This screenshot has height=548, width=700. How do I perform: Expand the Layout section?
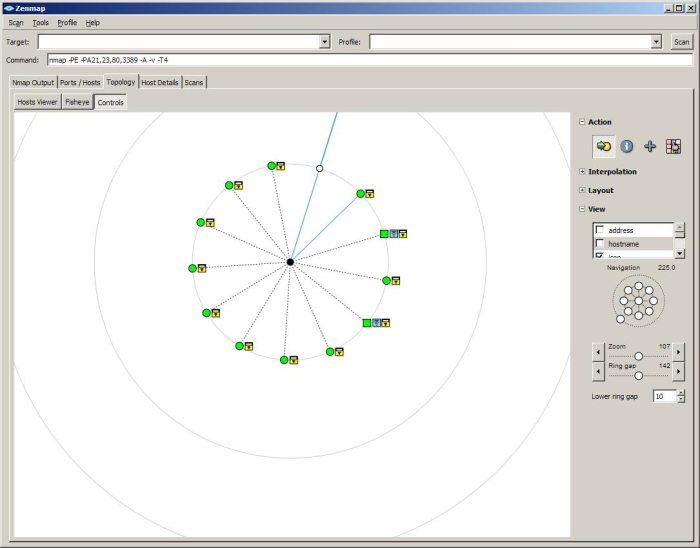[x=582, y=190]
